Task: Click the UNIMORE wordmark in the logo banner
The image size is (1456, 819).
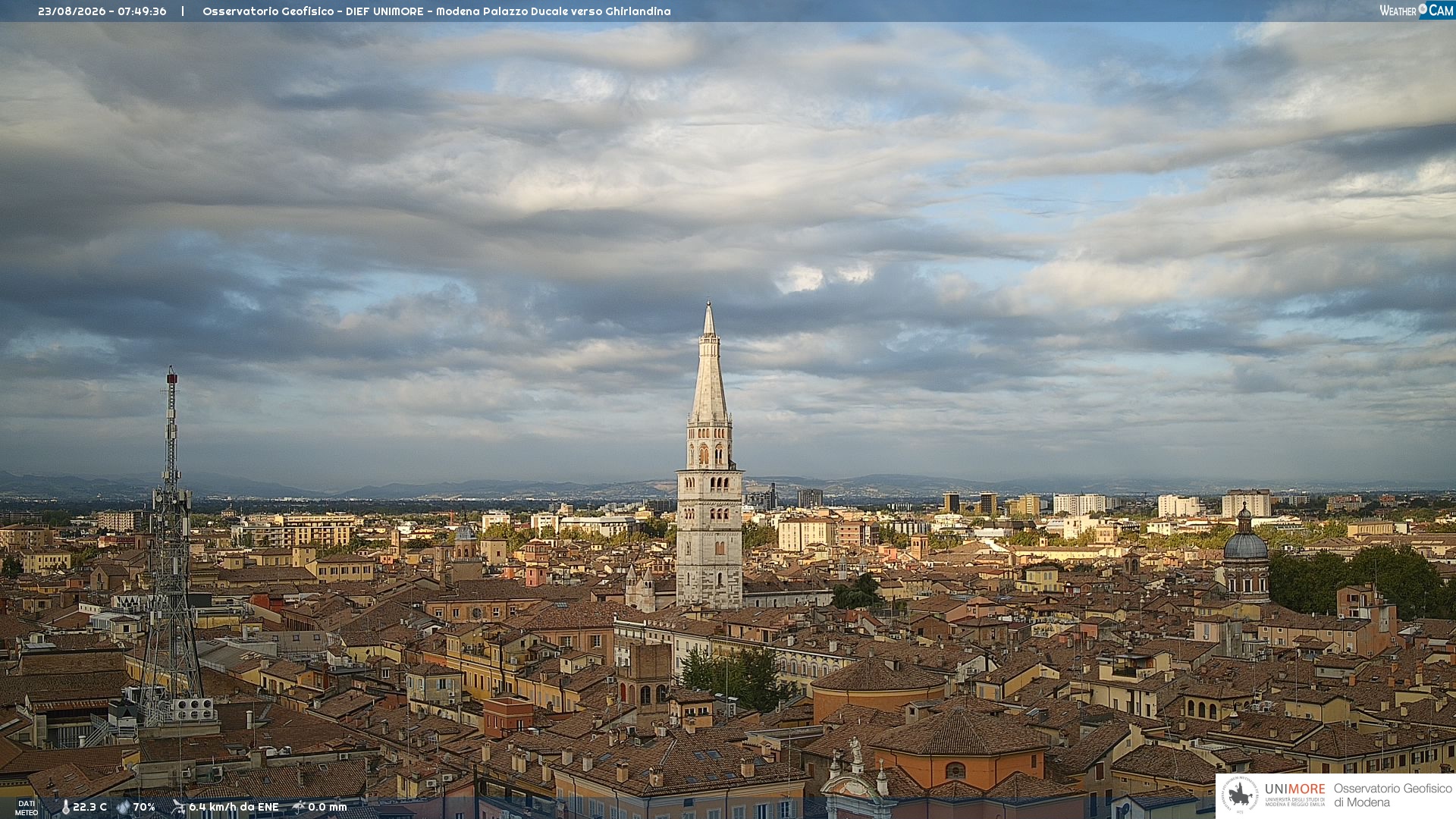Action: click(1294, 789)
